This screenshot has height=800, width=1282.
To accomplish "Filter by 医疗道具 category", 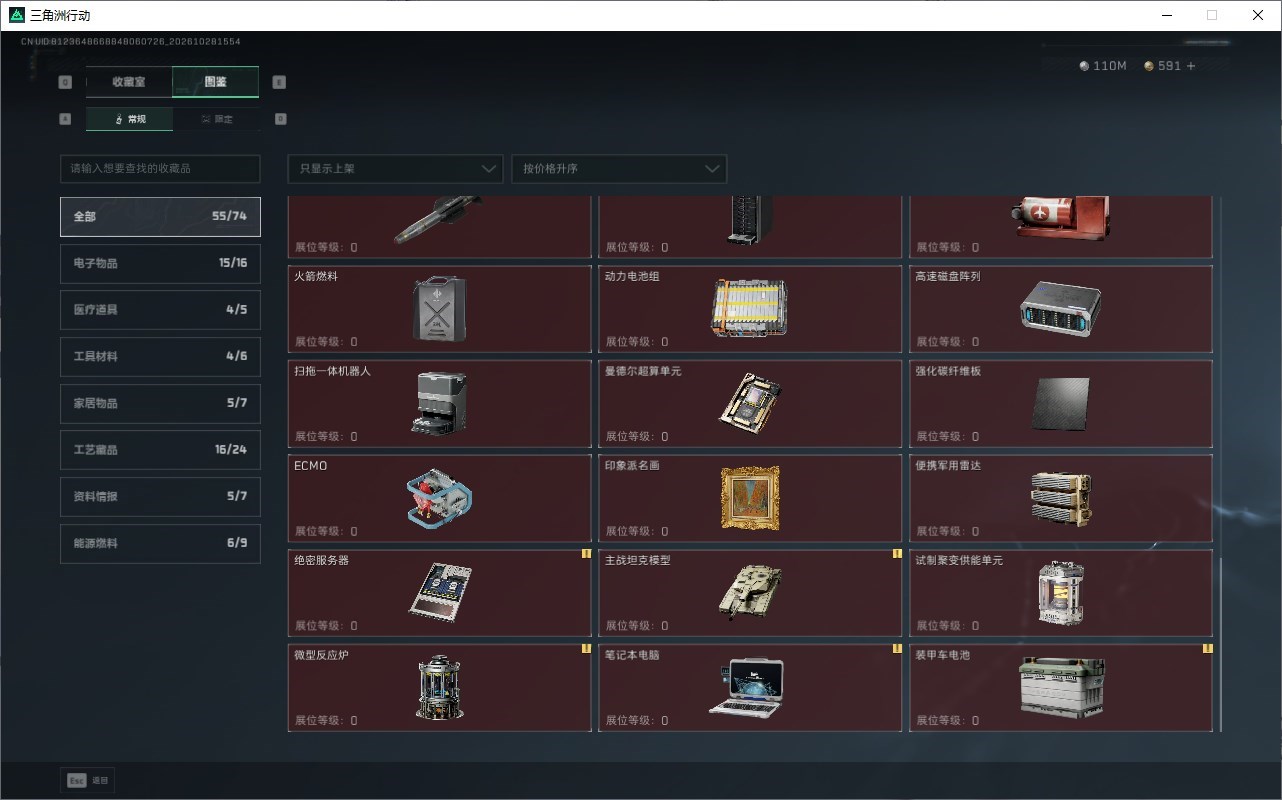I will point(160,310).
